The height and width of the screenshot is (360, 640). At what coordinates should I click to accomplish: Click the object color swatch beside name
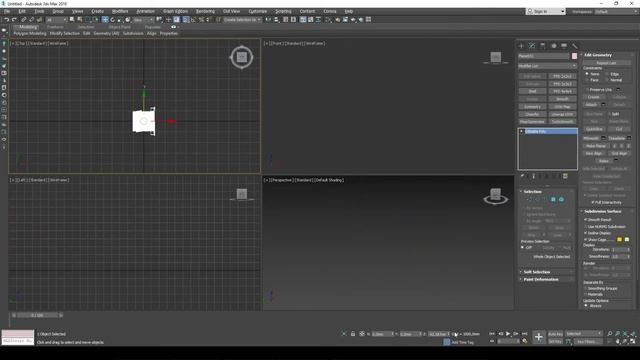574,56
